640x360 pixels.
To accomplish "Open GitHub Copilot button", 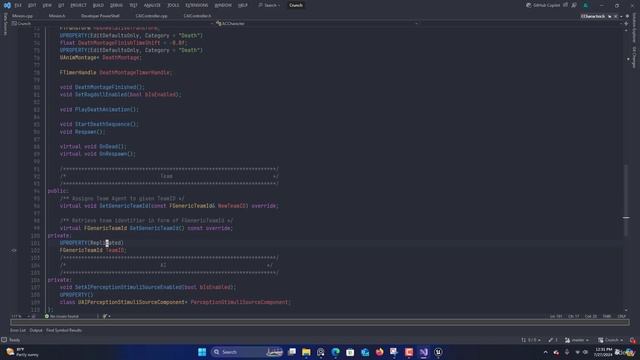I will tap(543, 5).
